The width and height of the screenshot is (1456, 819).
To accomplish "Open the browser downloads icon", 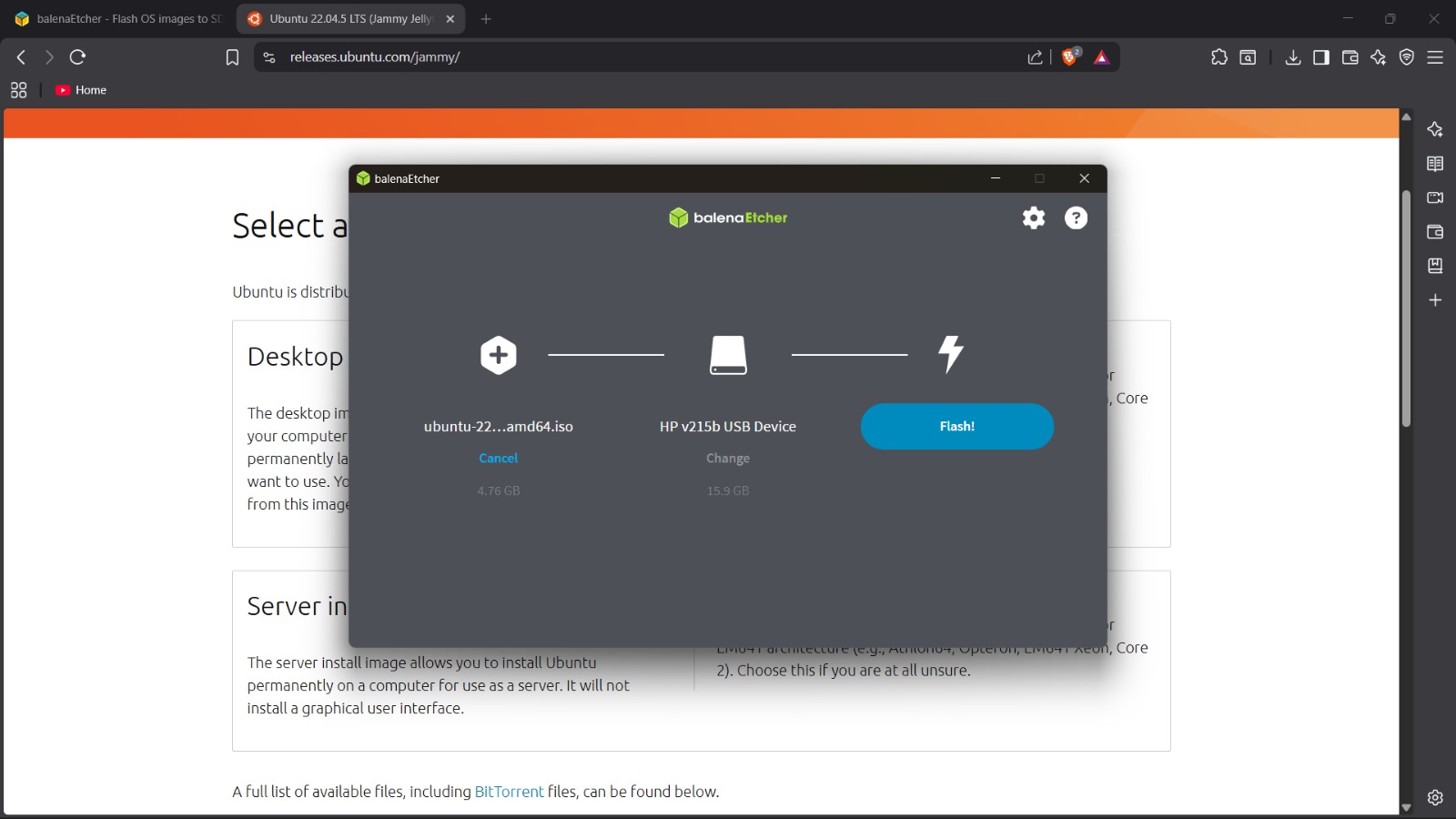I will (x=1292, y=57).
